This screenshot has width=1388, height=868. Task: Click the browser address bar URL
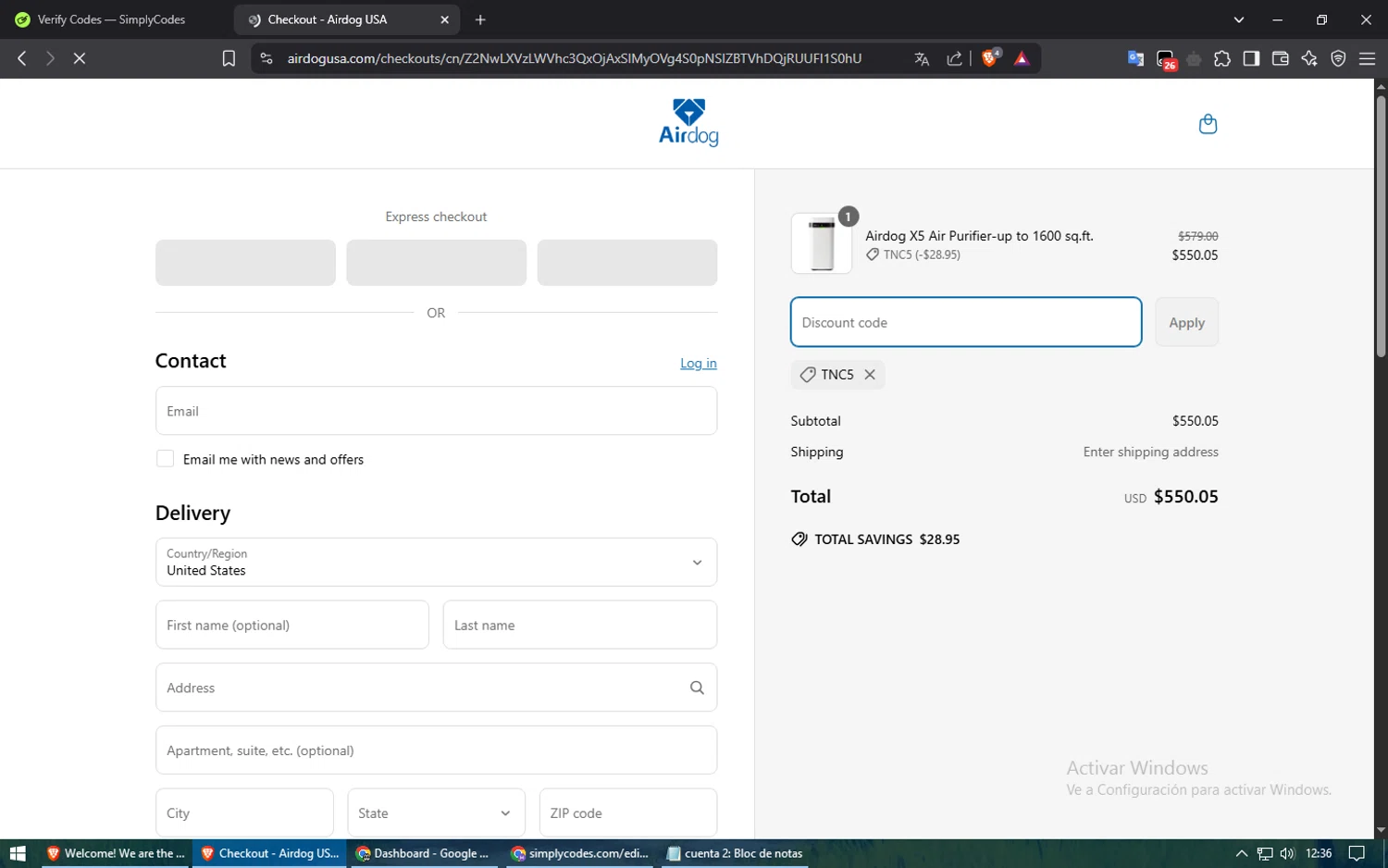(574, 58)
